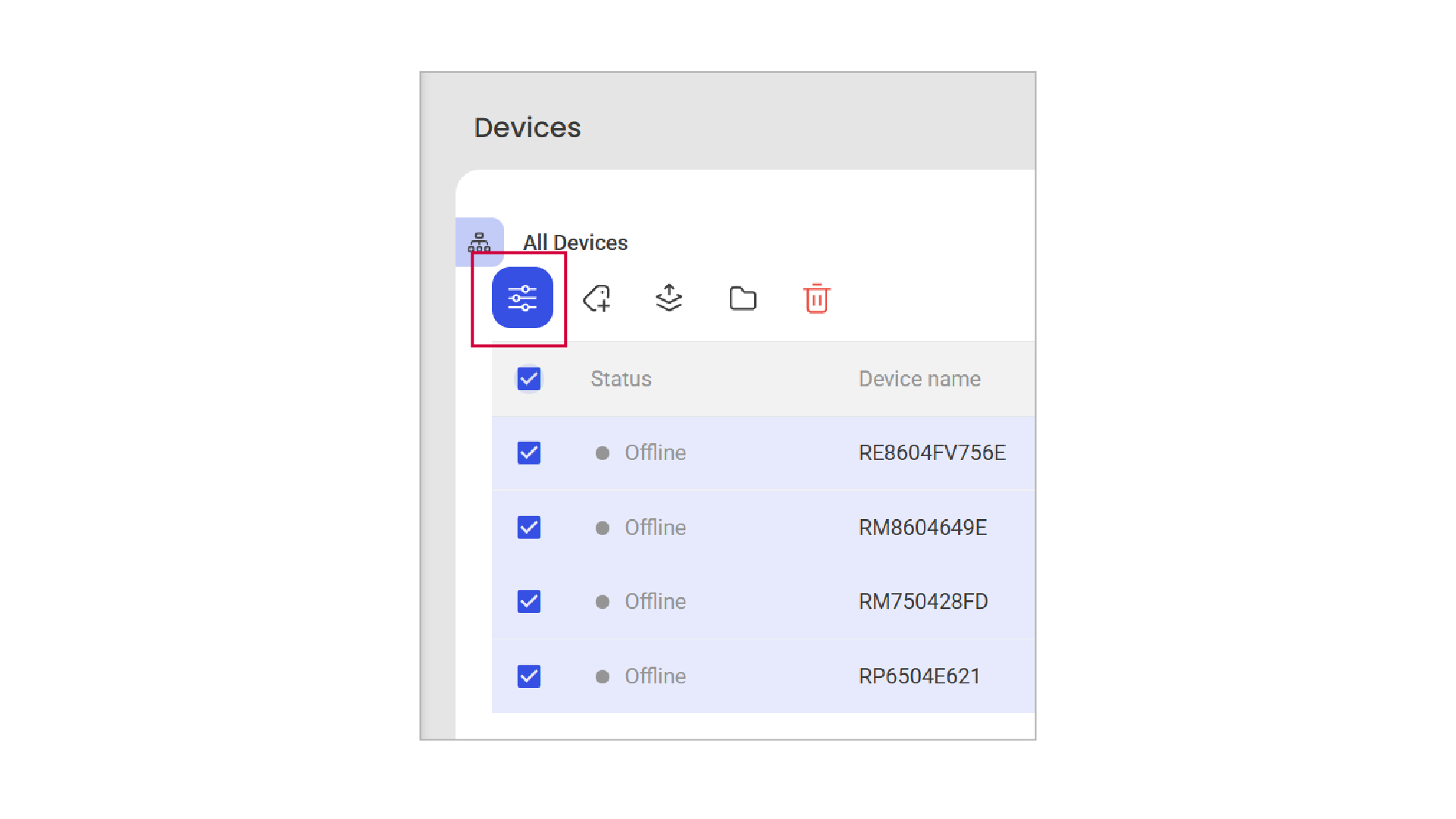Click the All Devices hierarchy icon
The height and width of the screenshot is (819, 1456).
point(479,242)
